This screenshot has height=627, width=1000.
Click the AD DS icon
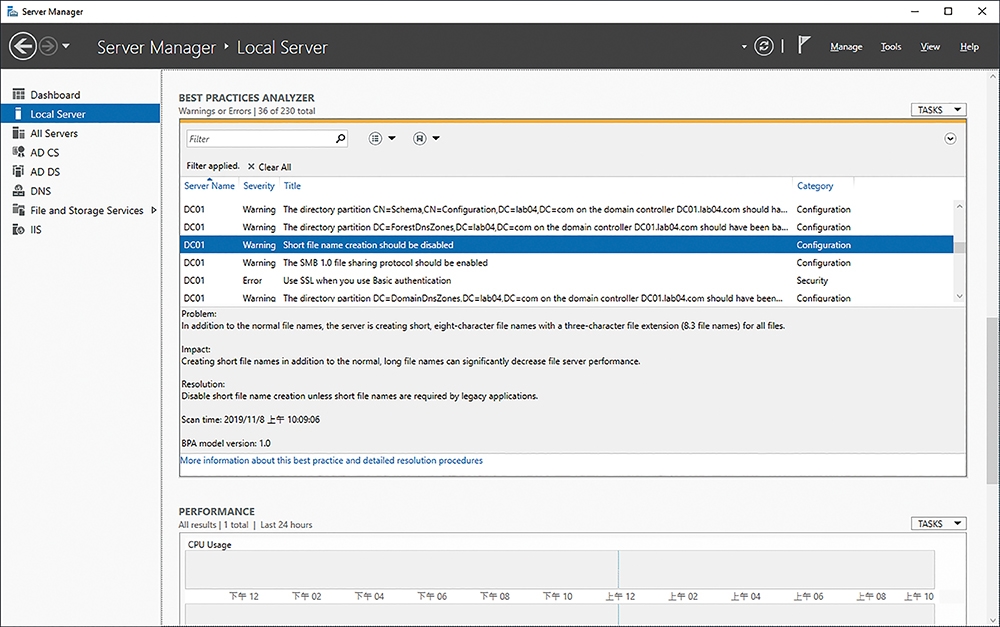point(18,171)
